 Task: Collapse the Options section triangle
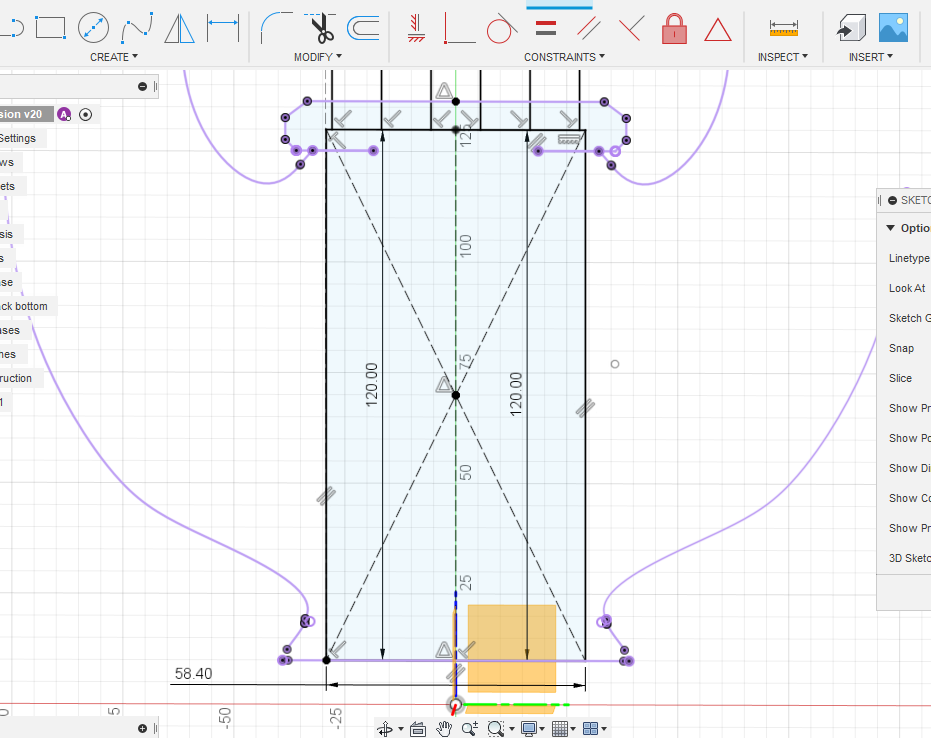[890, 228]
